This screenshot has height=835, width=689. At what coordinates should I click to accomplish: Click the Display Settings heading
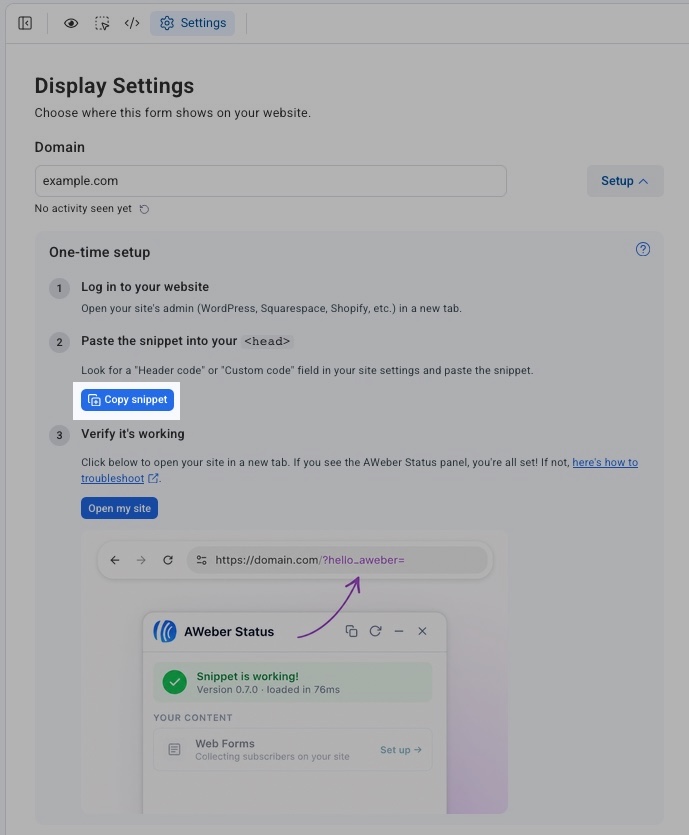pos(114,86)
